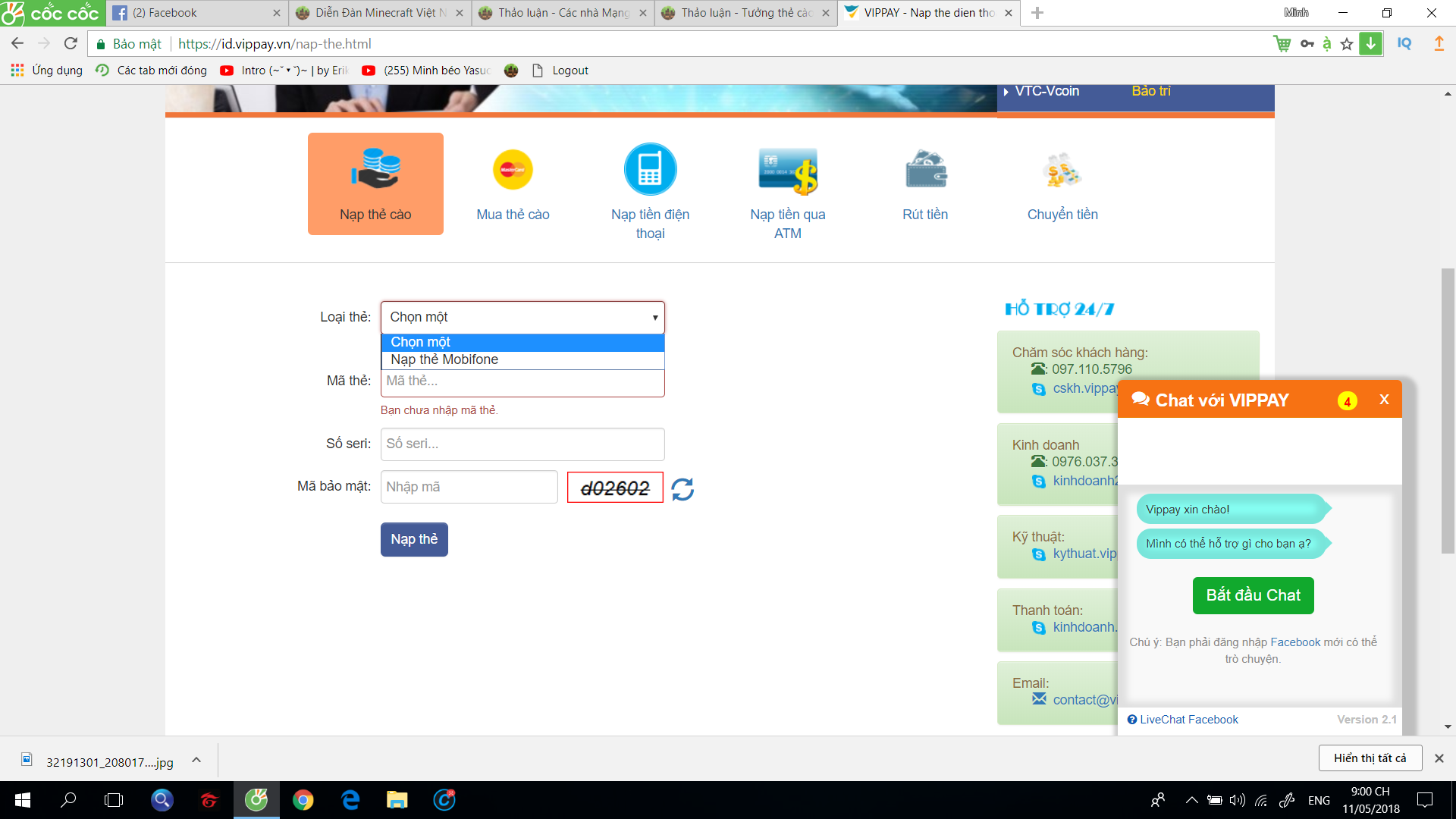
Task: Refresh the captcha security code
Action: (682, 489)
